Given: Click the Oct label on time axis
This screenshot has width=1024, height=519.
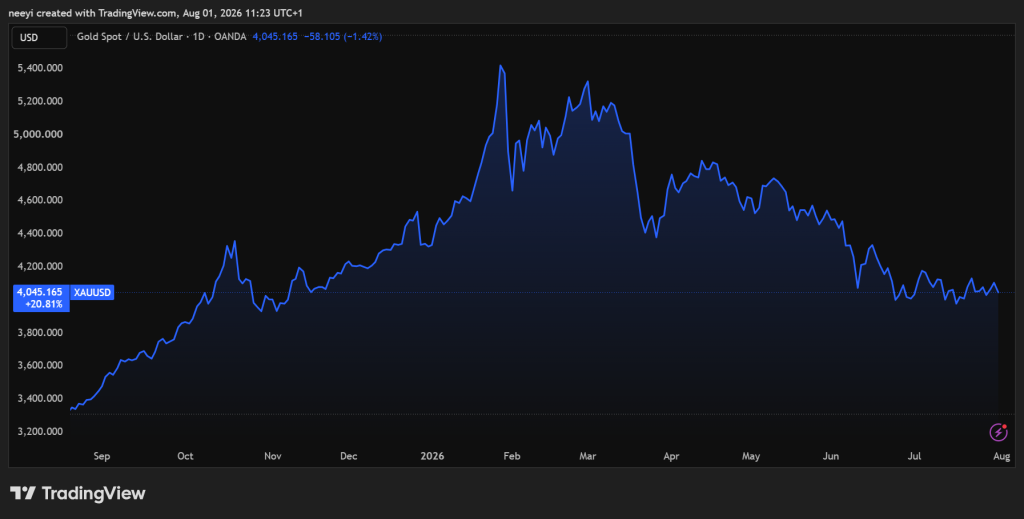Looking at the screenshot, I should [185, 456].
